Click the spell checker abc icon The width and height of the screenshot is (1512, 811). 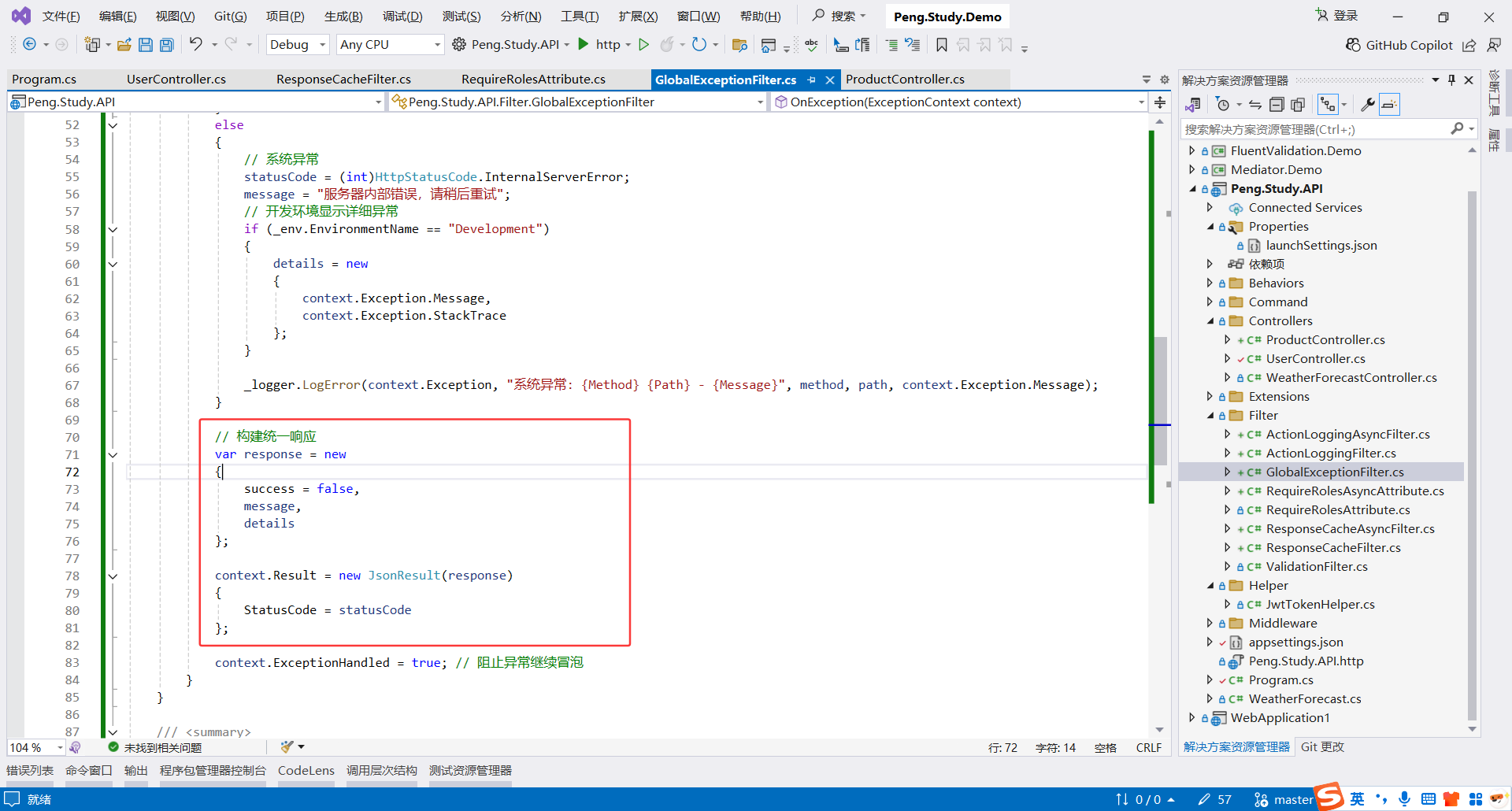click(x=812, y=45)
